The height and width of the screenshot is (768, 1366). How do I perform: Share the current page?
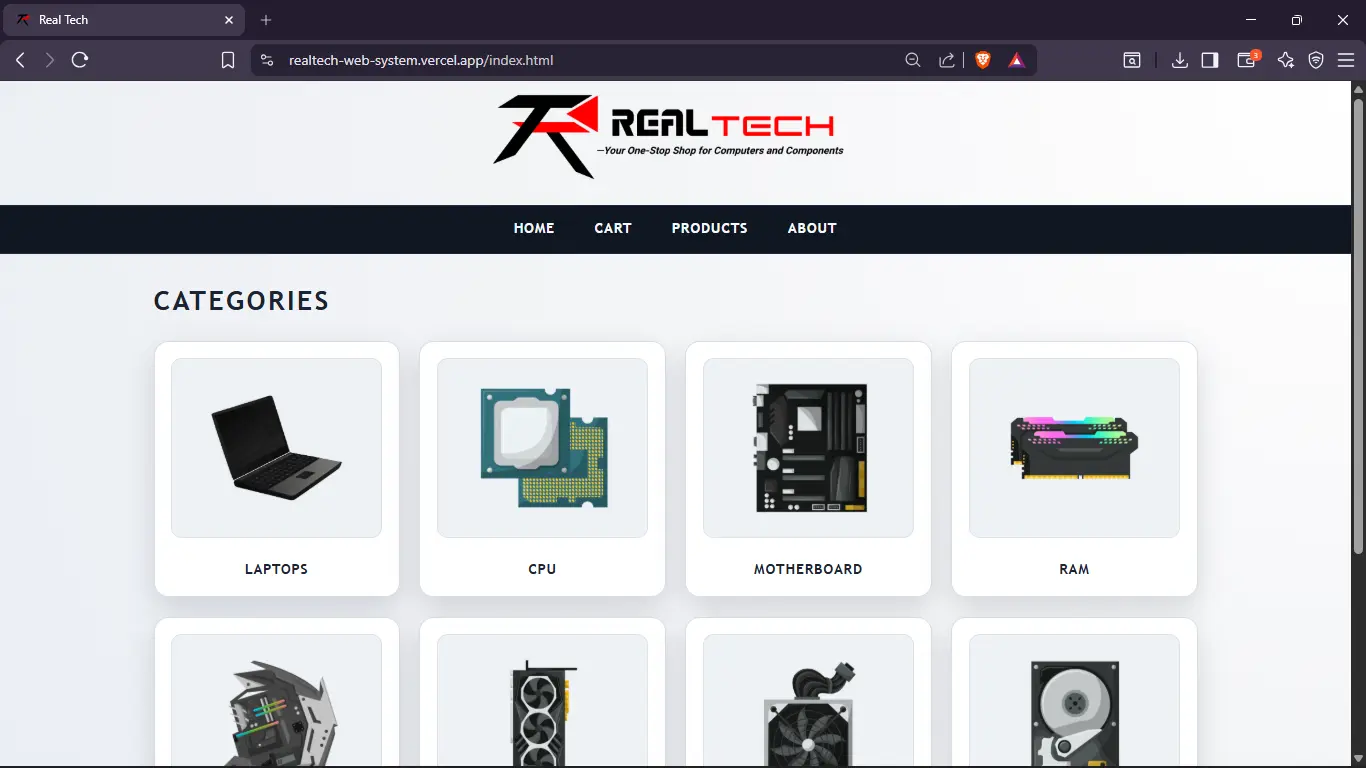click(946, 60)
